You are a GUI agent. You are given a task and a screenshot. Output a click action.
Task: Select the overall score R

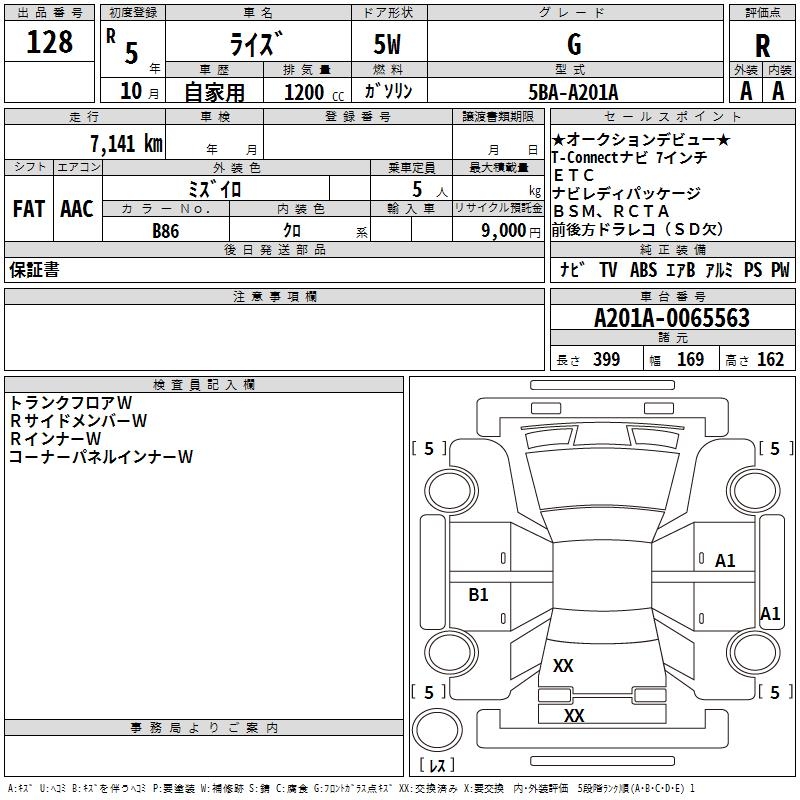click(762, 46)
